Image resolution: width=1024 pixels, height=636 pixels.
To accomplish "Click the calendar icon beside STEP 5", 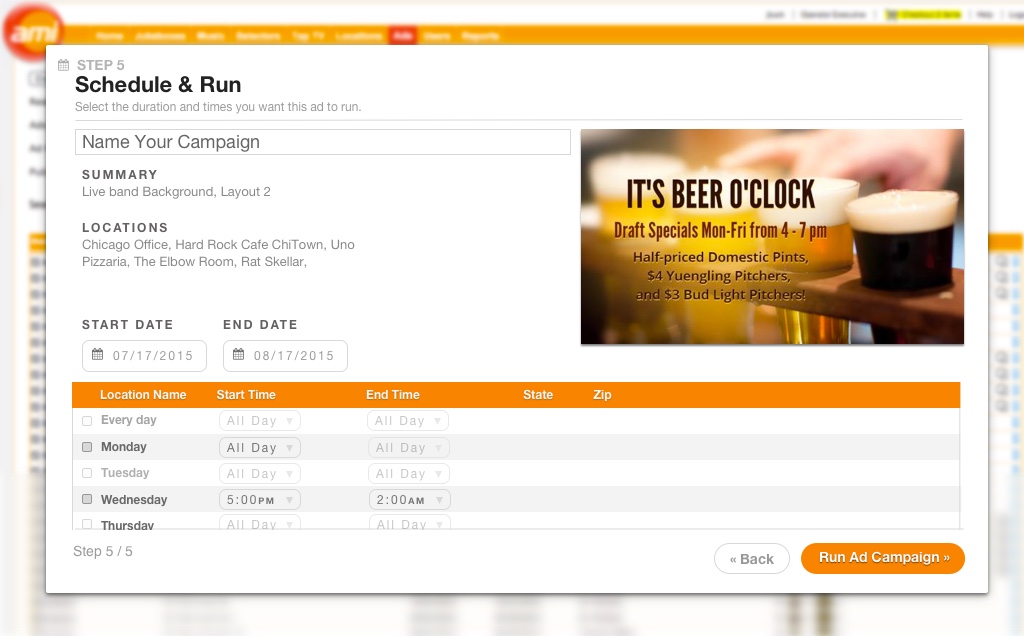I will 64,66.
